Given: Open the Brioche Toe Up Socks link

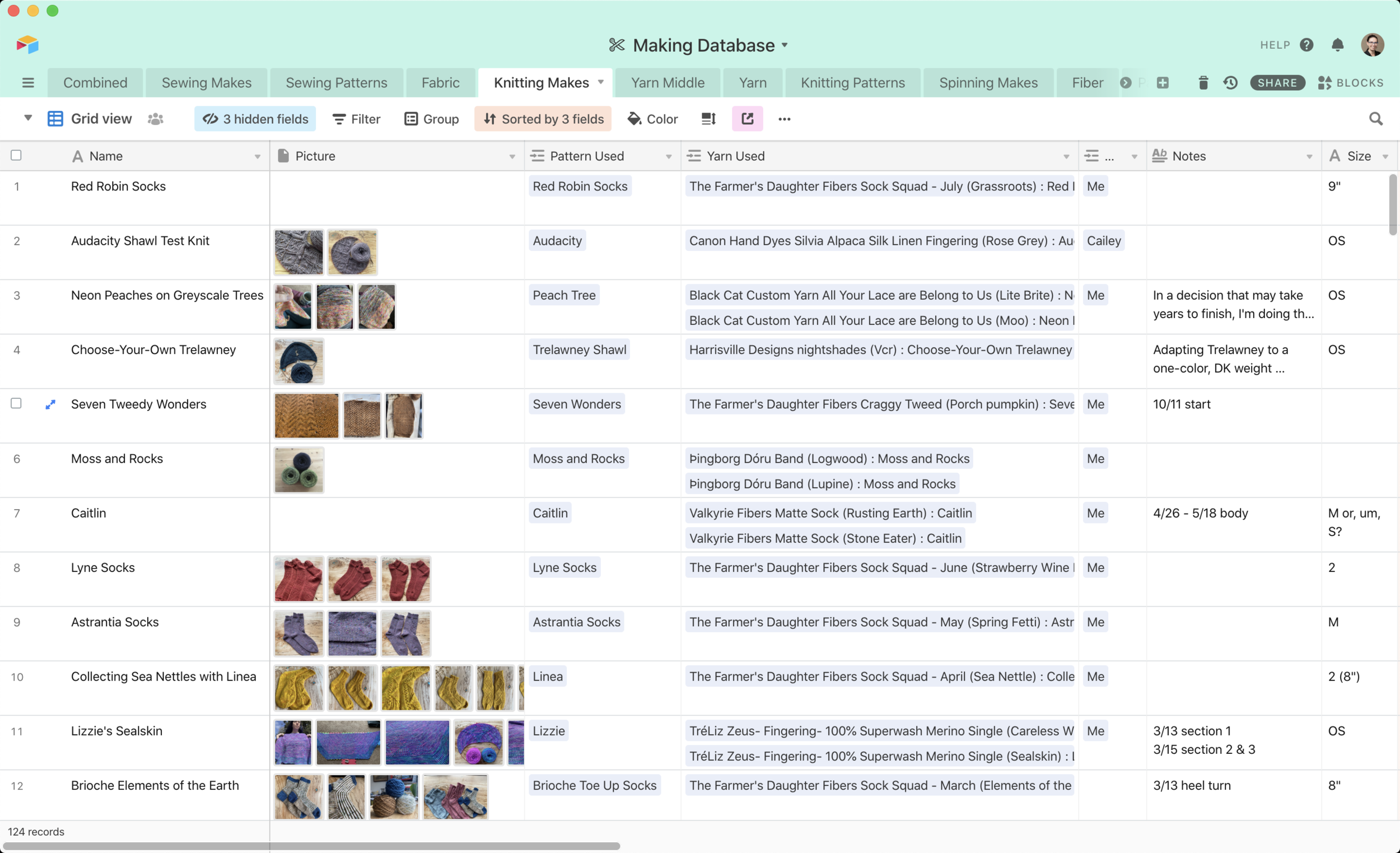Looking at the screenshot, I should (x=594, y=785).
